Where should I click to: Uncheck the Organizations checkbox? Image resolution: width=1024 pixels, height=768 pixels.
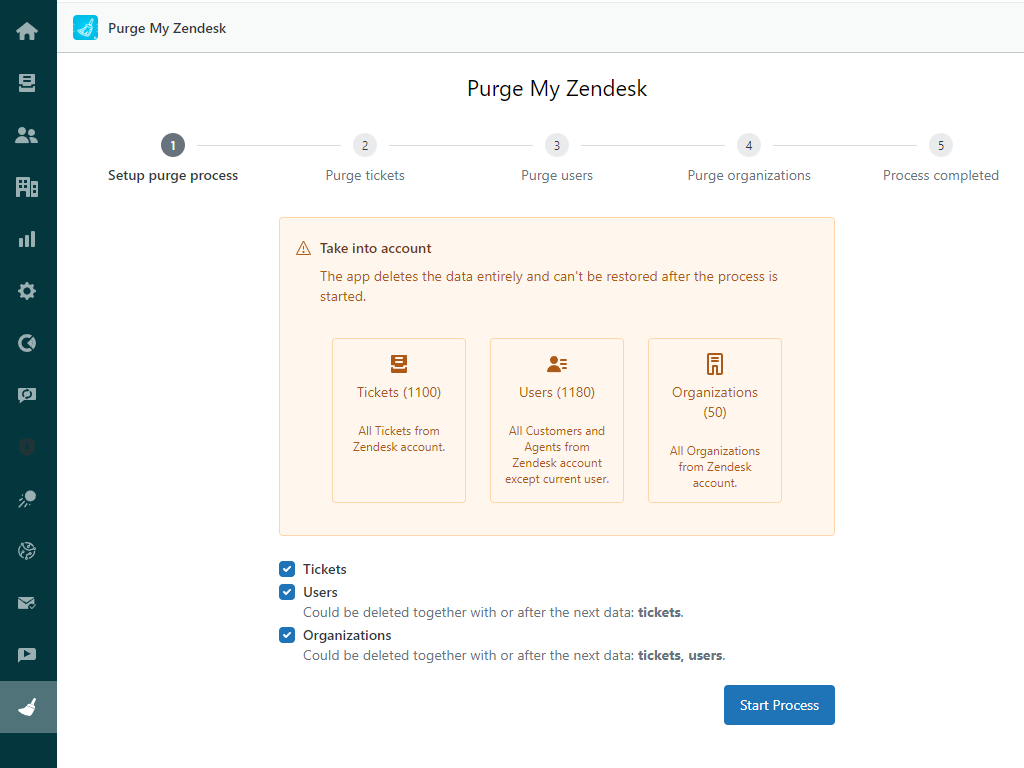pyautogui.click(x=287, y=635)
